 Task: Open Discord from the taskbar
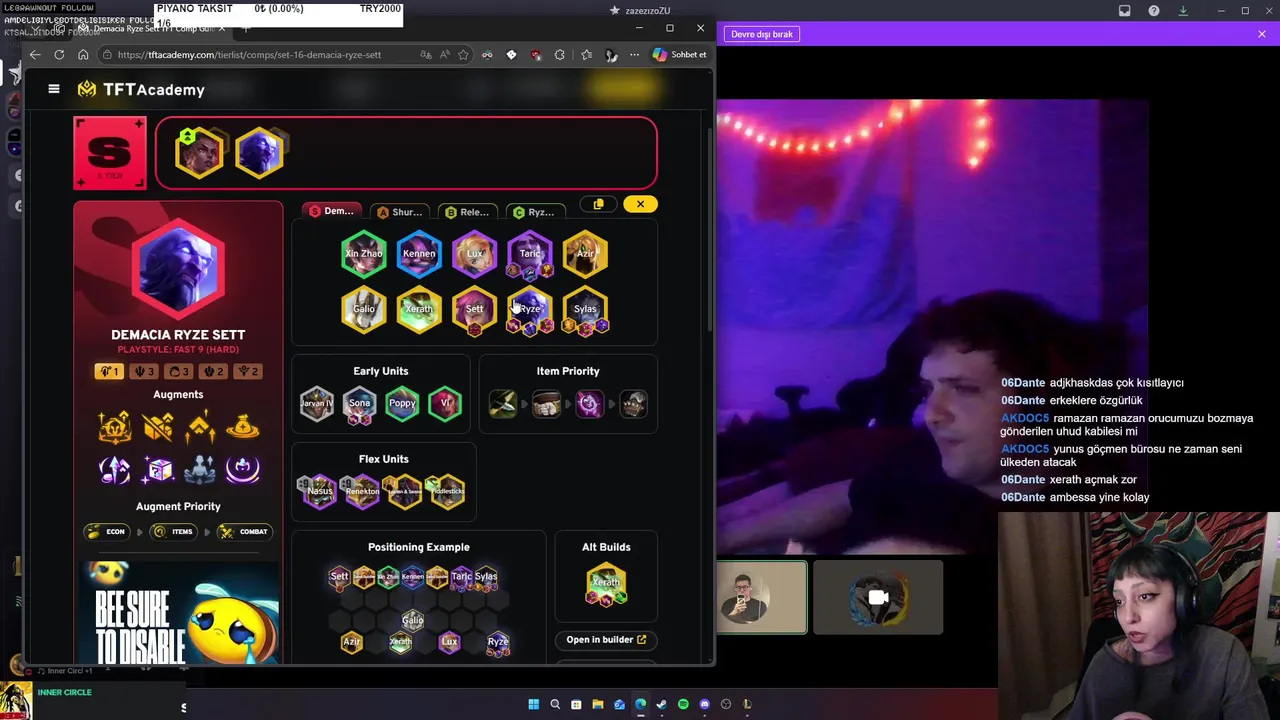pyautogui.click(x=705, y=704)
